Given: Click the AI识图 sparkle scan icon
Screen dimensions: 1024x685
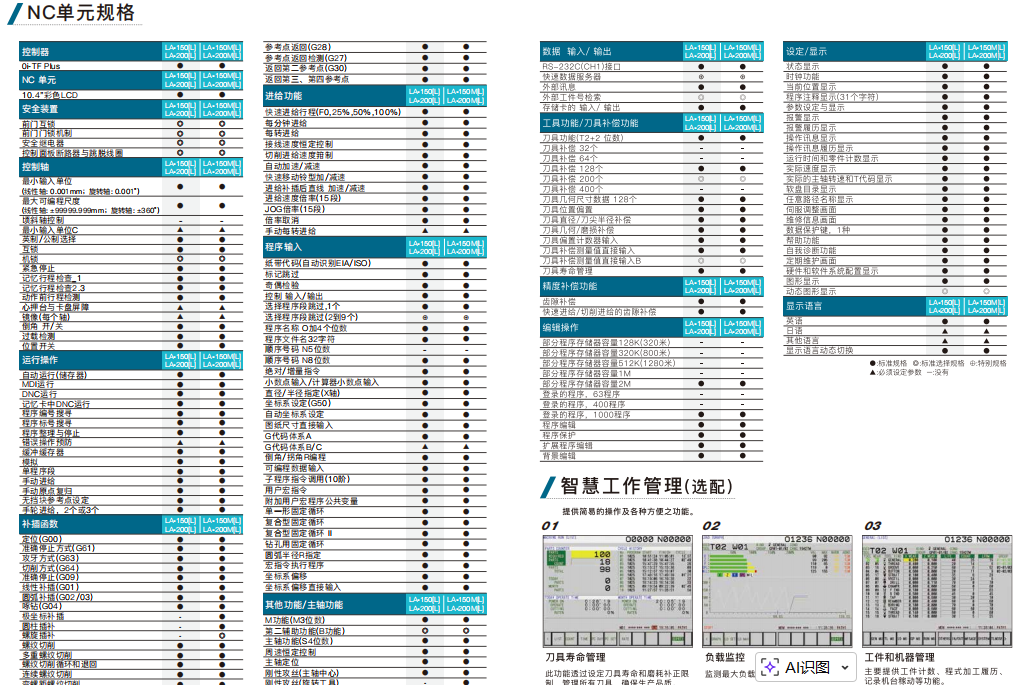Looking at the screenshot, I should pos(770,667).
